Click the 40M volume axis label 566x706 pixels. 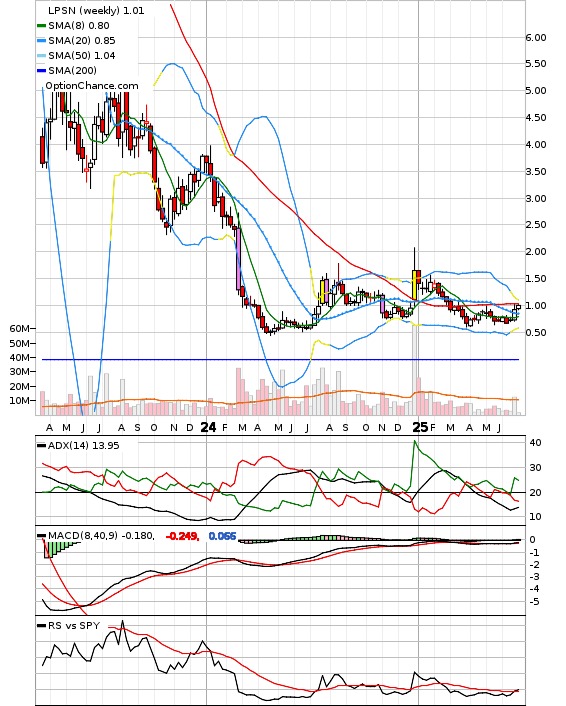point(19,358)
